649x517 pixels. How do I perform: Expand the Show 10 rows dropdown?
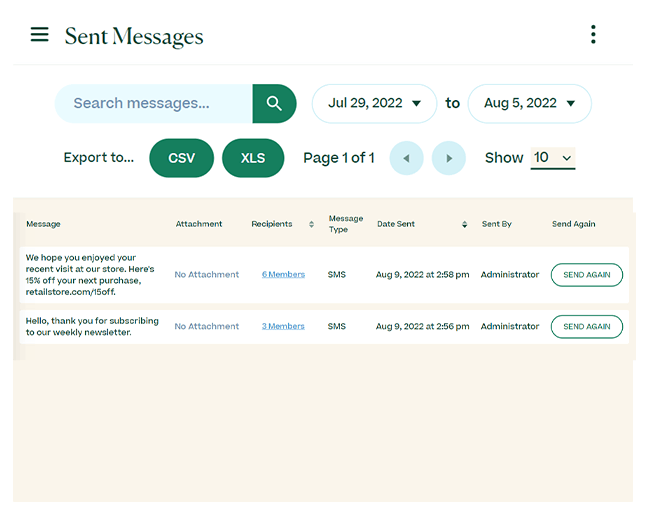point(553,158)
